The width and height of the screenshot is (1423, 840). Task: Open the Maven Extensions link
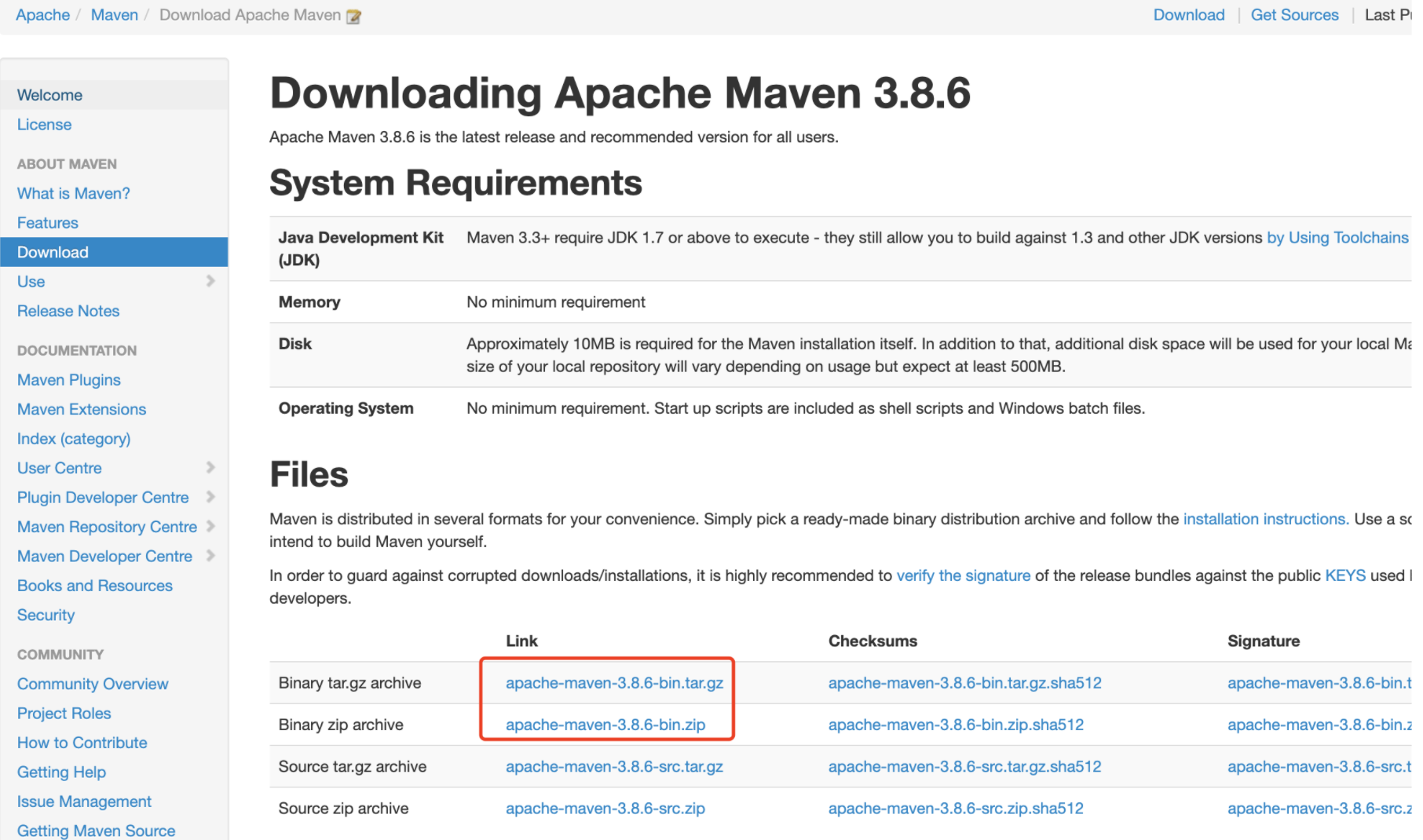(x=82, y=409)
